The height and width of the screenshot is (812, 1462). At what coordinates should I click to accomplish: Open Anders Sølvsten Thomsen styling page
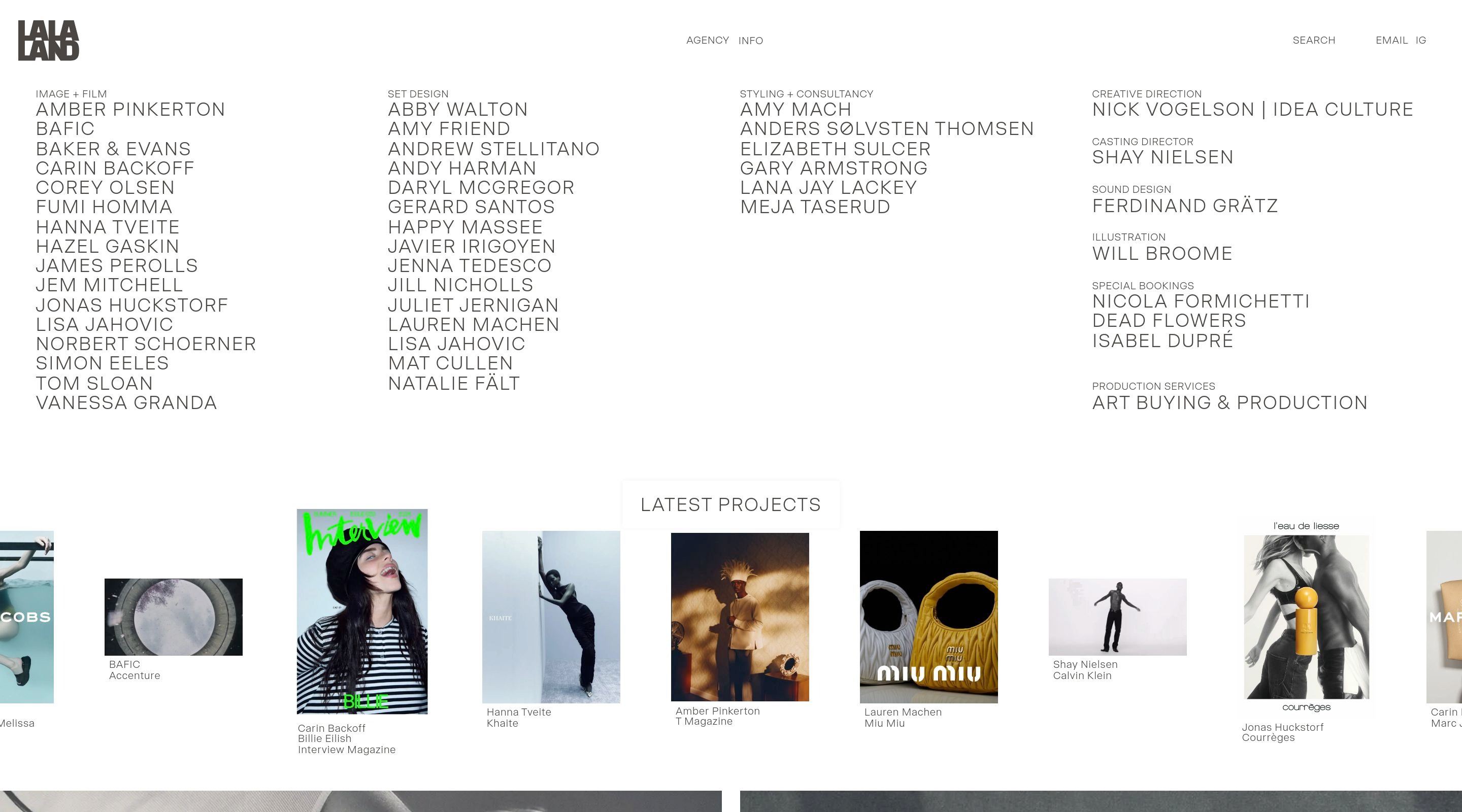coord(886,129)
